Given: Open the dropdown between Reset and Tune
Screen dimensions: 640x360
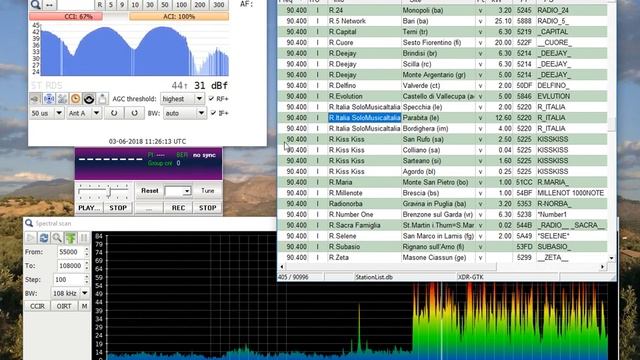Looking at the screenshot, I should tap(178, 191).
